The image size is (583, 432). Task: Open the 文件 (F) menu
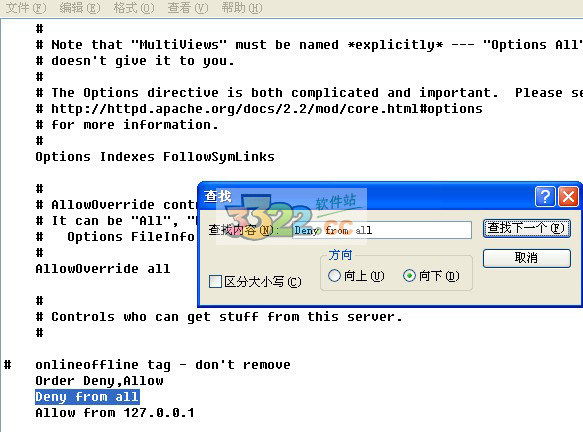click(x=26, y=8)
